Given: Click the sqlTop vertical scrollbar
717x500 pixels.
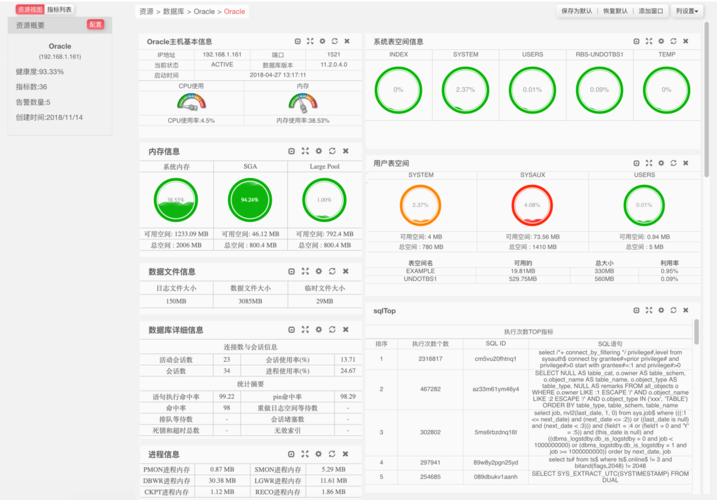Looking at the screenshot, I should (x=696, y=332).
